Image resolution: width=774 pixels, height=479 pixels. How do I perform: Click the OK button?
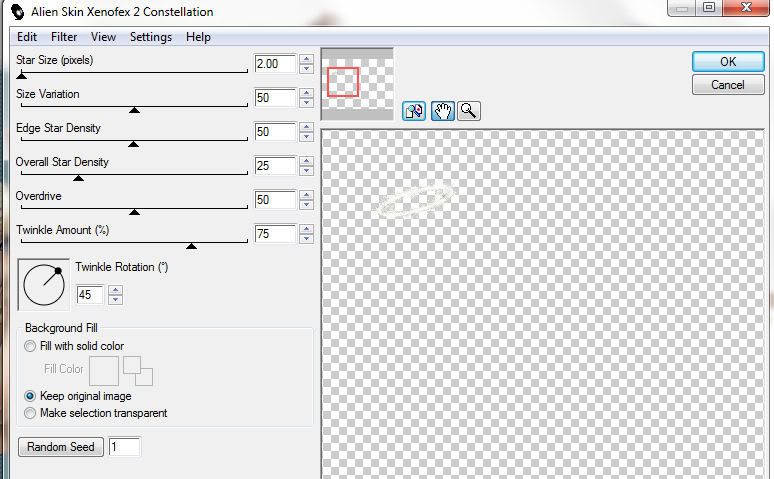click(728, 62)
